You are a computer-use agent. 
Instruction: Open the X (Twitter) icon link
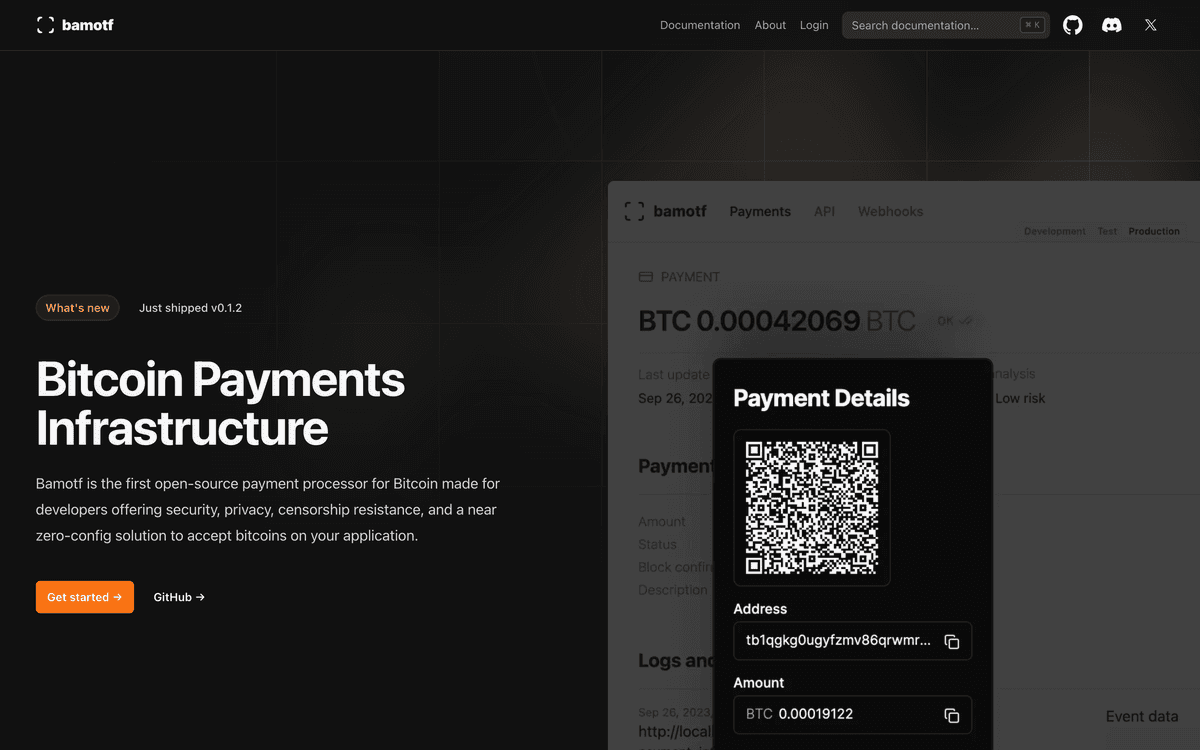1151,25
